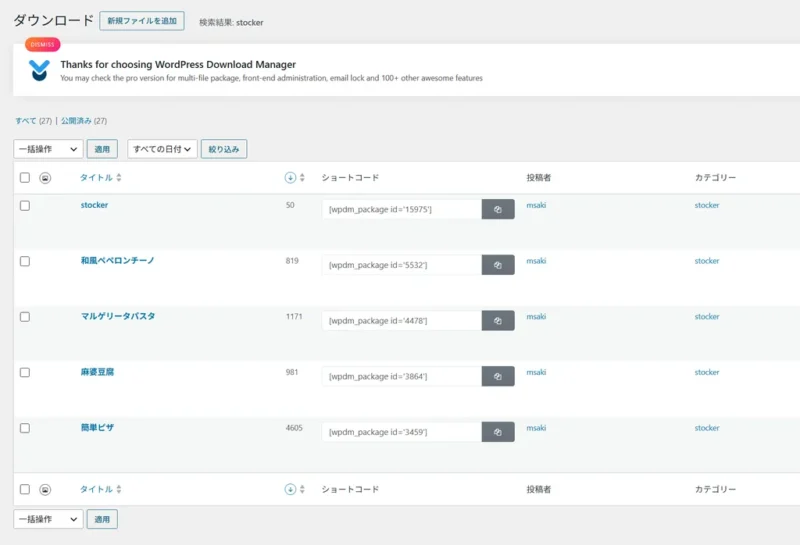This screenshot has width=800, height=545.
Task: Dismiss the Download Manager notice
Action: (42, 44)
